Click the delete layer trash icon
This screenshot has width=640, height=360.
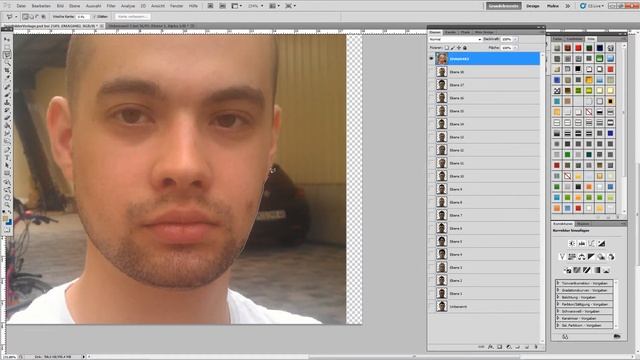(536, 347)
